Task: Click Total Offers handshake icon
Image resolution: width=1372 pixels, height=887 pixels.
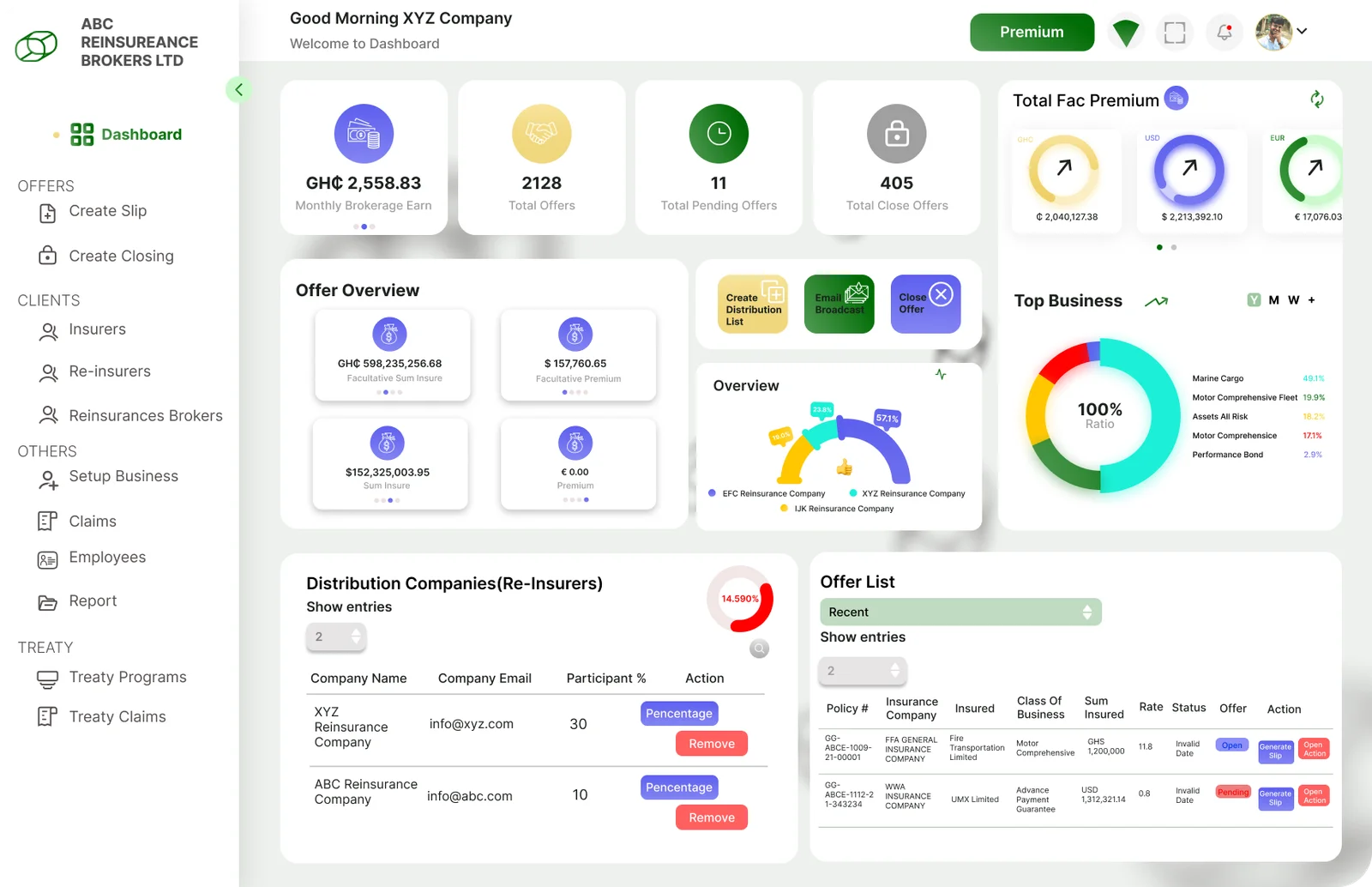Action: tap(542, 134)
